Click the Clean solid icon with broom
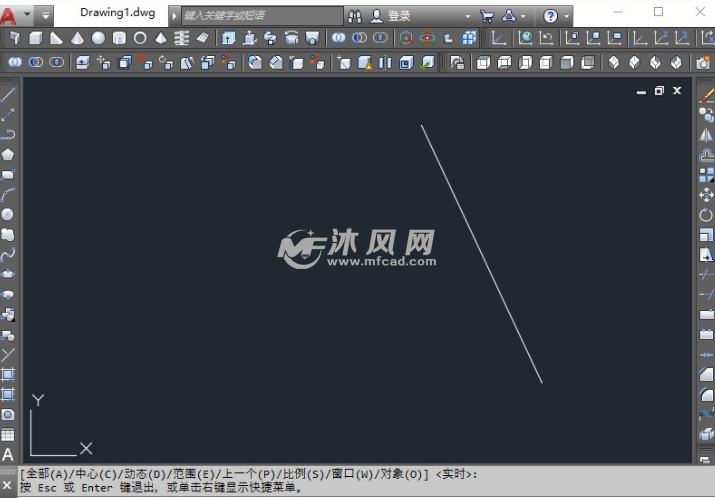Image resolution: width=715 pixels, height=498 pixels. point(365,62)
